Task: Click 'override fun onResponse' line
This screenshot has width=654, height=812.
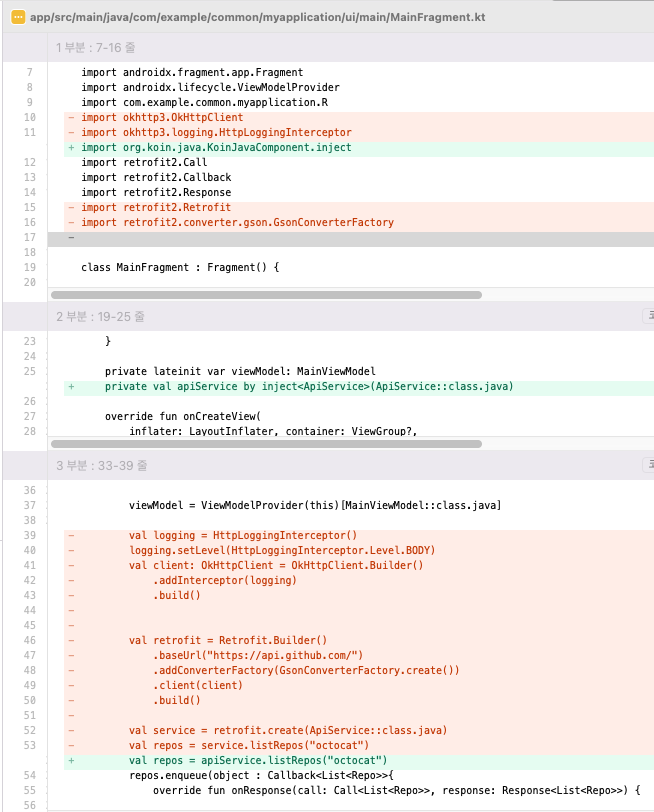Action: tap(397, 791)
